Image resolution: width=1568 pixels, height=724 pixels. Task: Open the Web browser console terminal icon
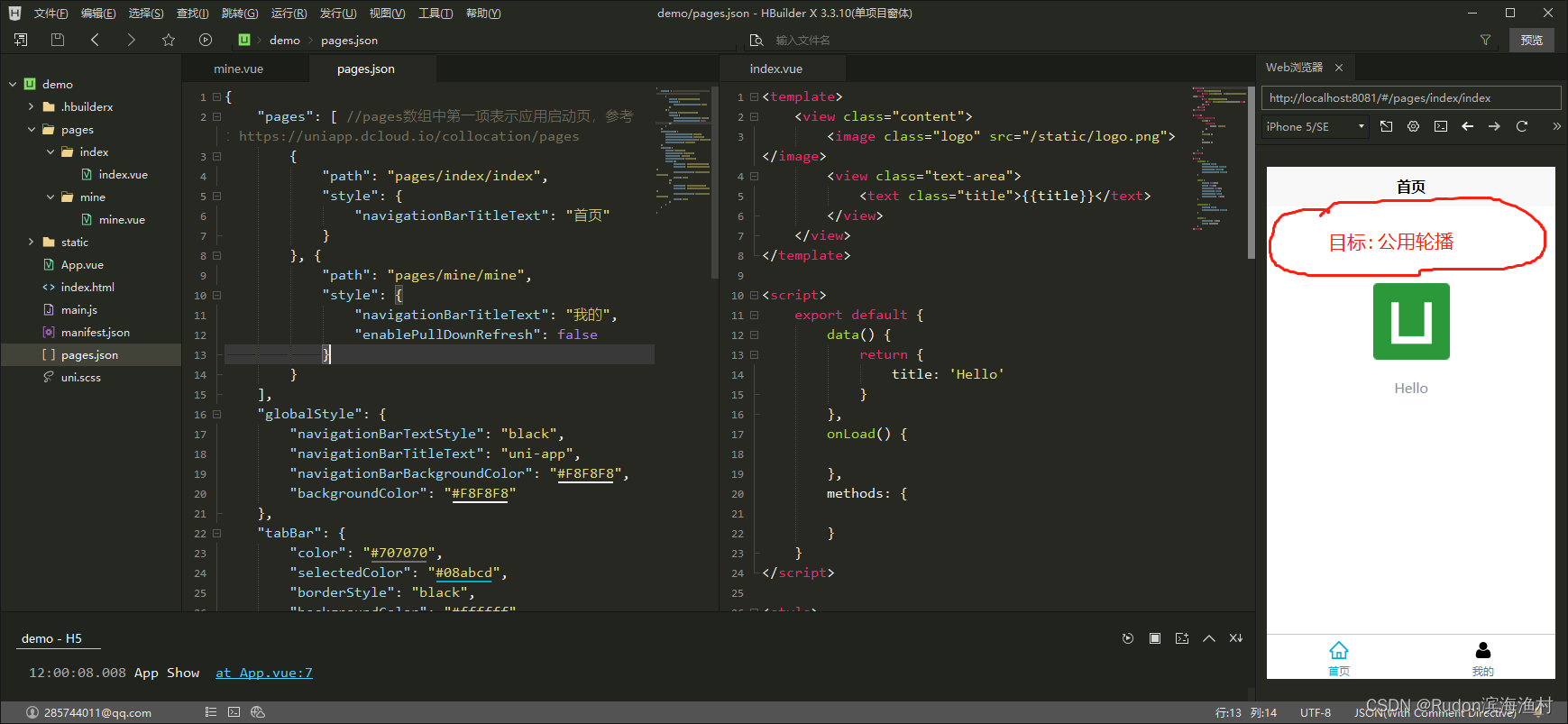pos(1441,126)
